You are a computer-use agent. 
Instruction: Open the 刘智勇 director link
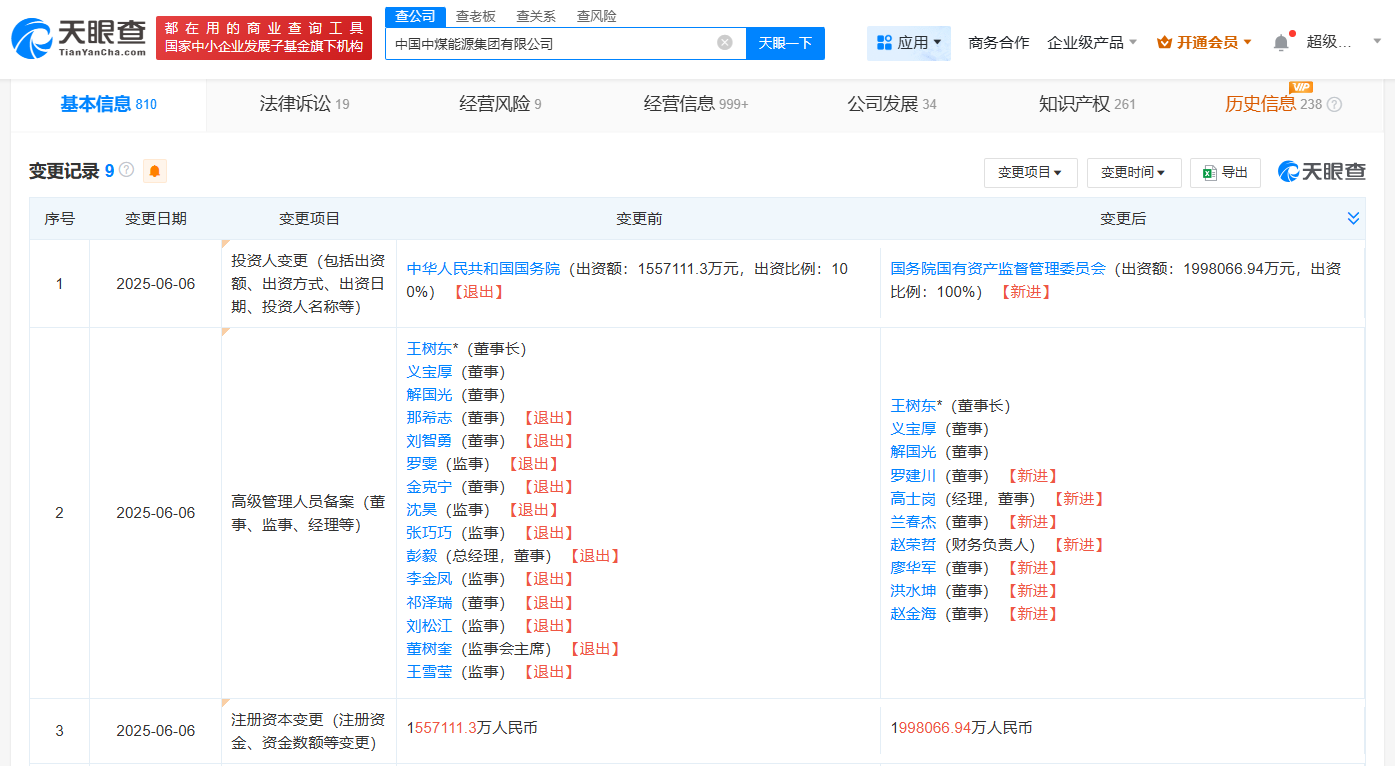coord(429,441)
